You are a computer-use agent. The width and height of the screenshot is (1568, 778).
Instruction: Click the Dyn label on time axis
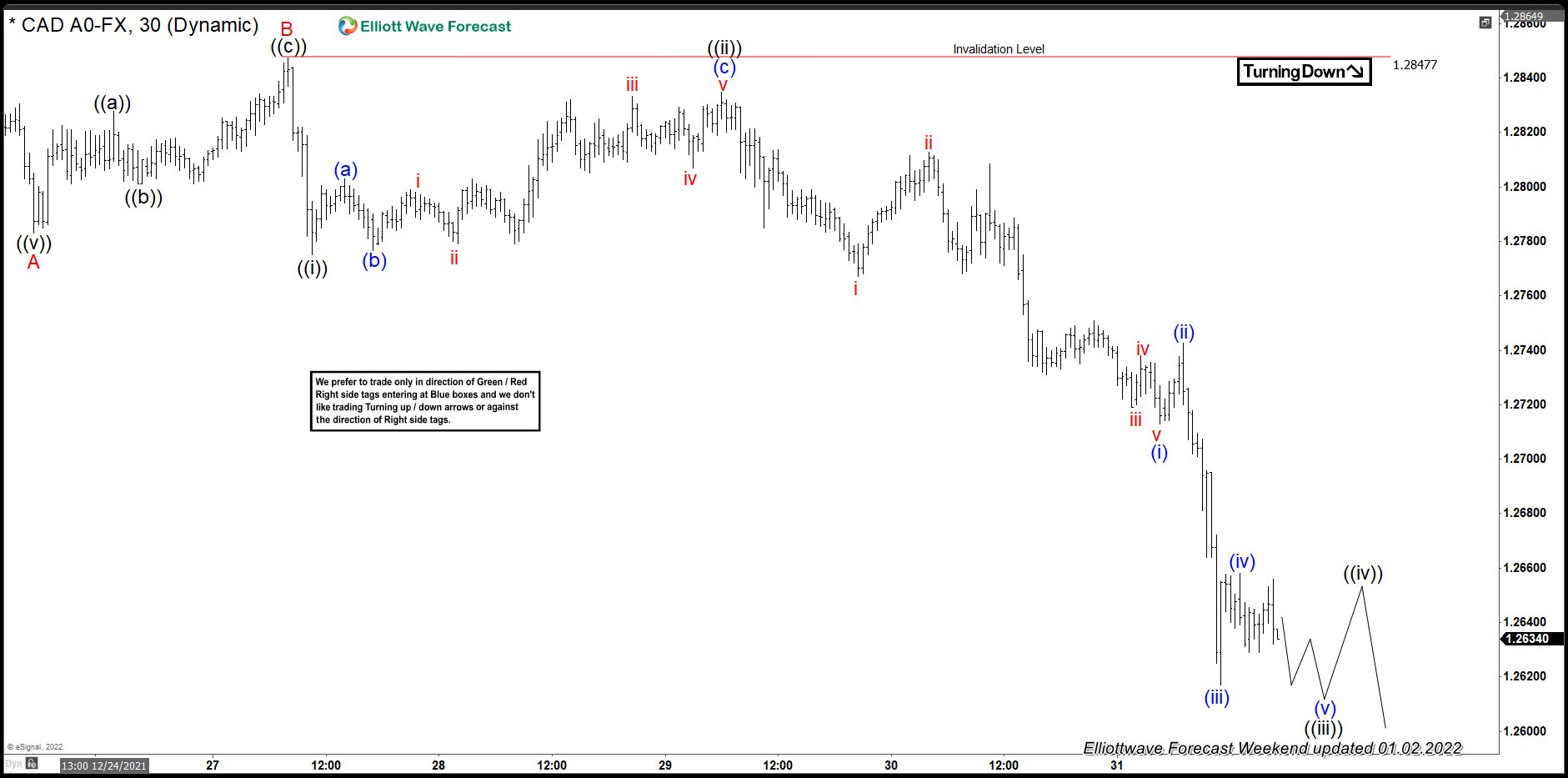pyautogui.click(x=13, y=764)
